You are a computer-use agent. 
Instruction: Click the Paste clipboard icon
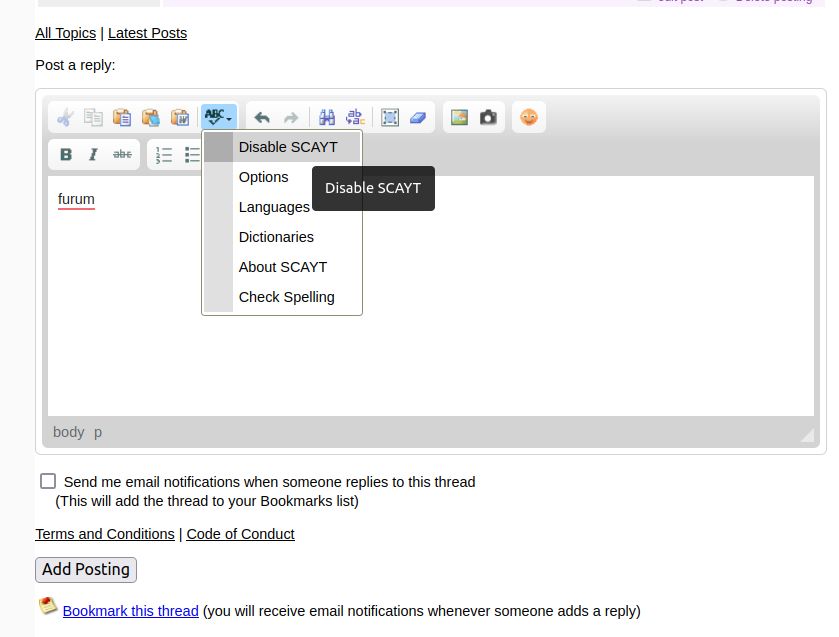tap(122, 117)
